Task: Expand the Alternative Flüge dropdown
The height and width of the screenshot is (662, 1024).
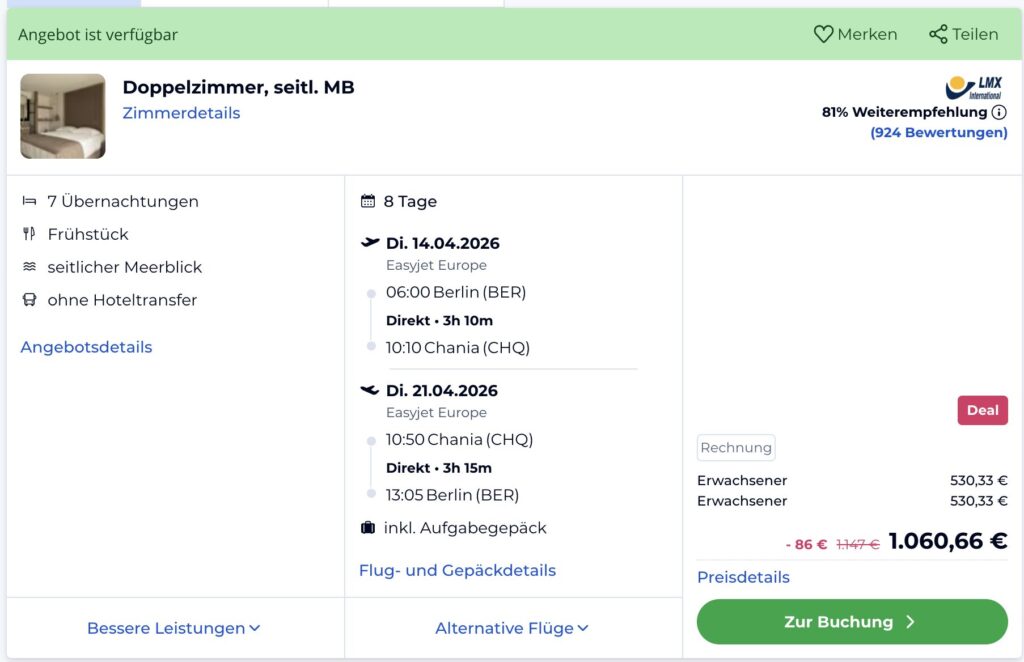Action: tap(512, 628)
